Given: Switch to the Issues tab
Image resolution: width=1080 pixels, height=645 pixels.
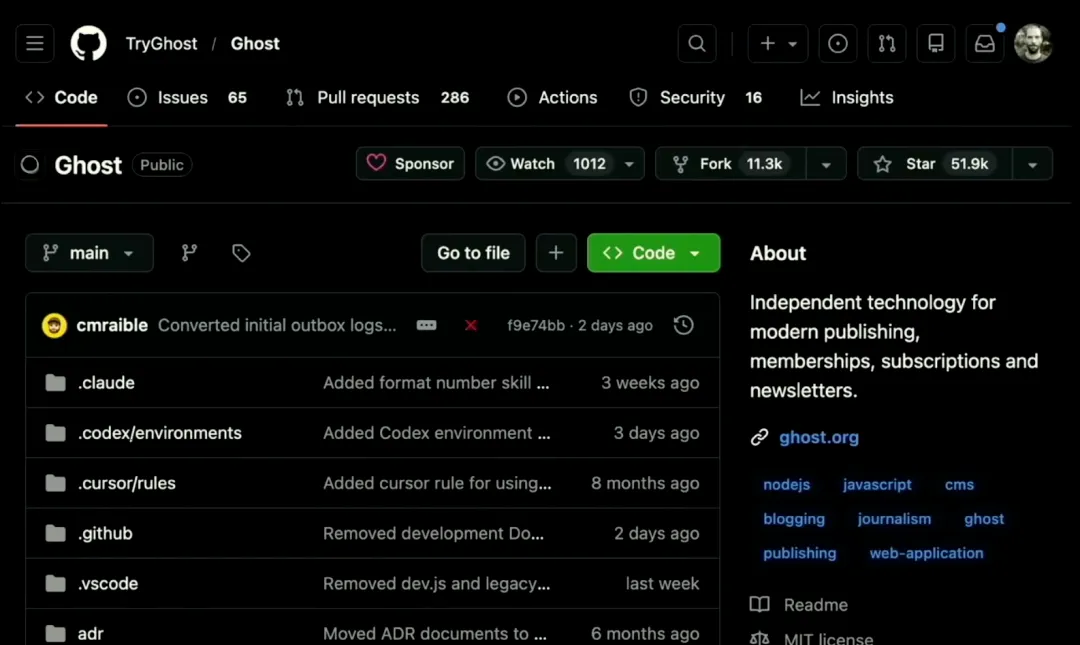Looking at the screenshot, I should (187, 98).
